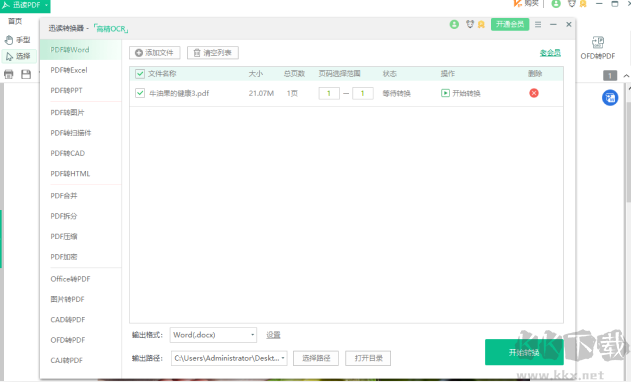The image size is (631, 382).
Task: Uncheck the 牛油果的健康3.pdf checkbox
Action: coord(140,93)
